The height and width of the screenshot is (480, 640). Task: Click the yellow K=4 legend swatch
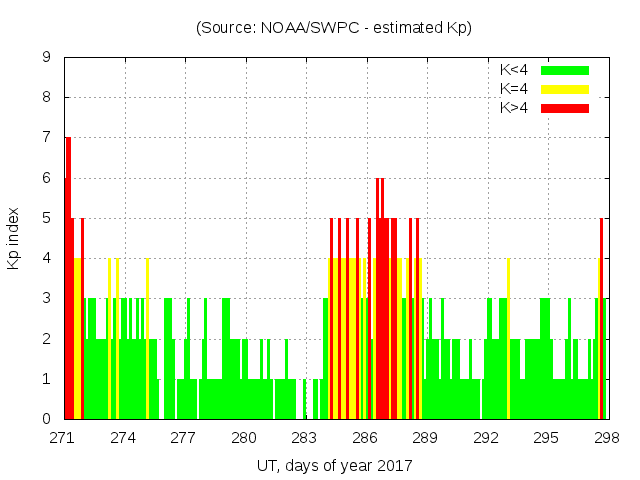pos(565,89)
